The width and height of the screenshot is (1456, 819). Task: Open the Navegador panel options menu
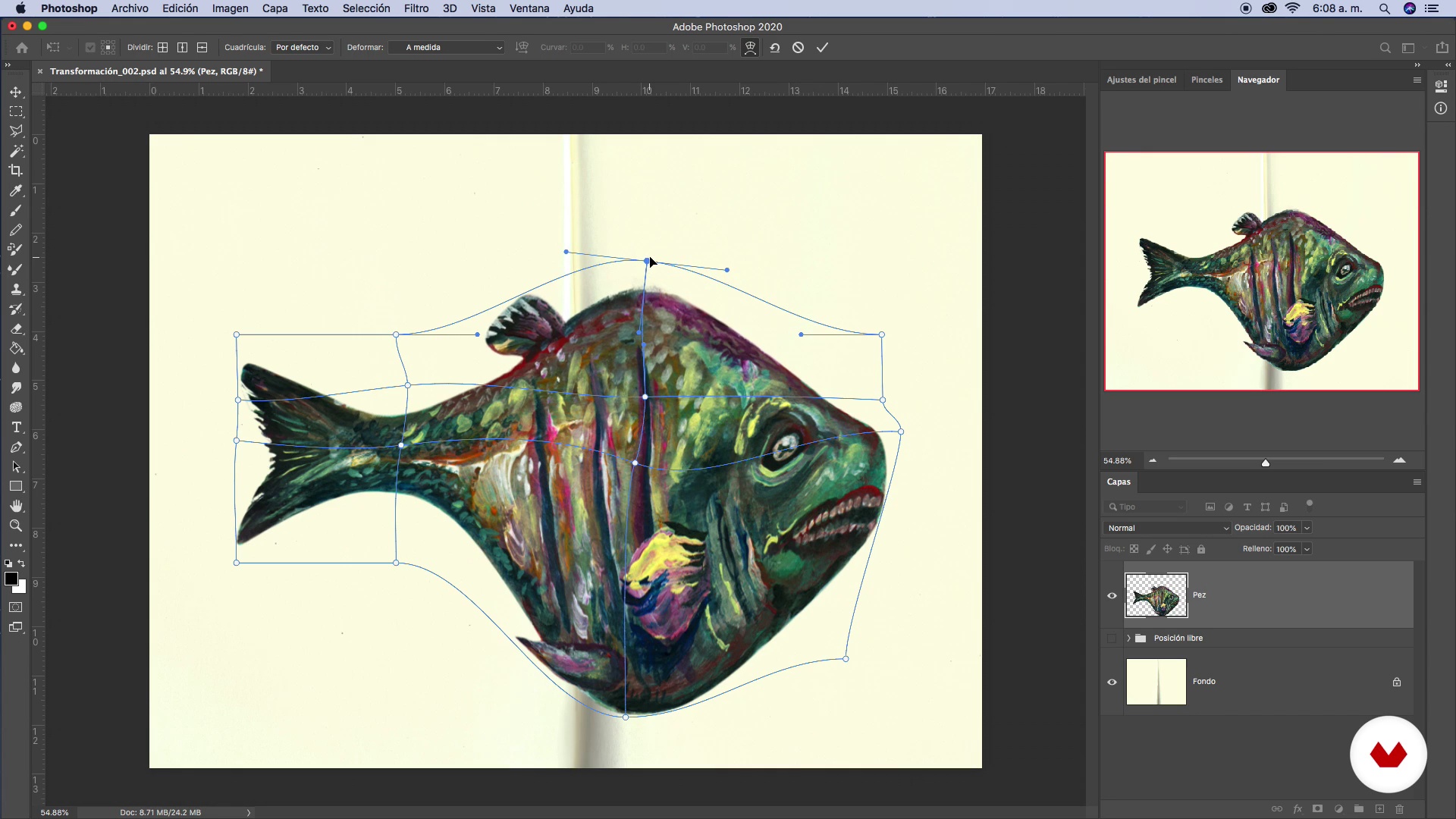pyautogui.click(x=1417, y=80)
